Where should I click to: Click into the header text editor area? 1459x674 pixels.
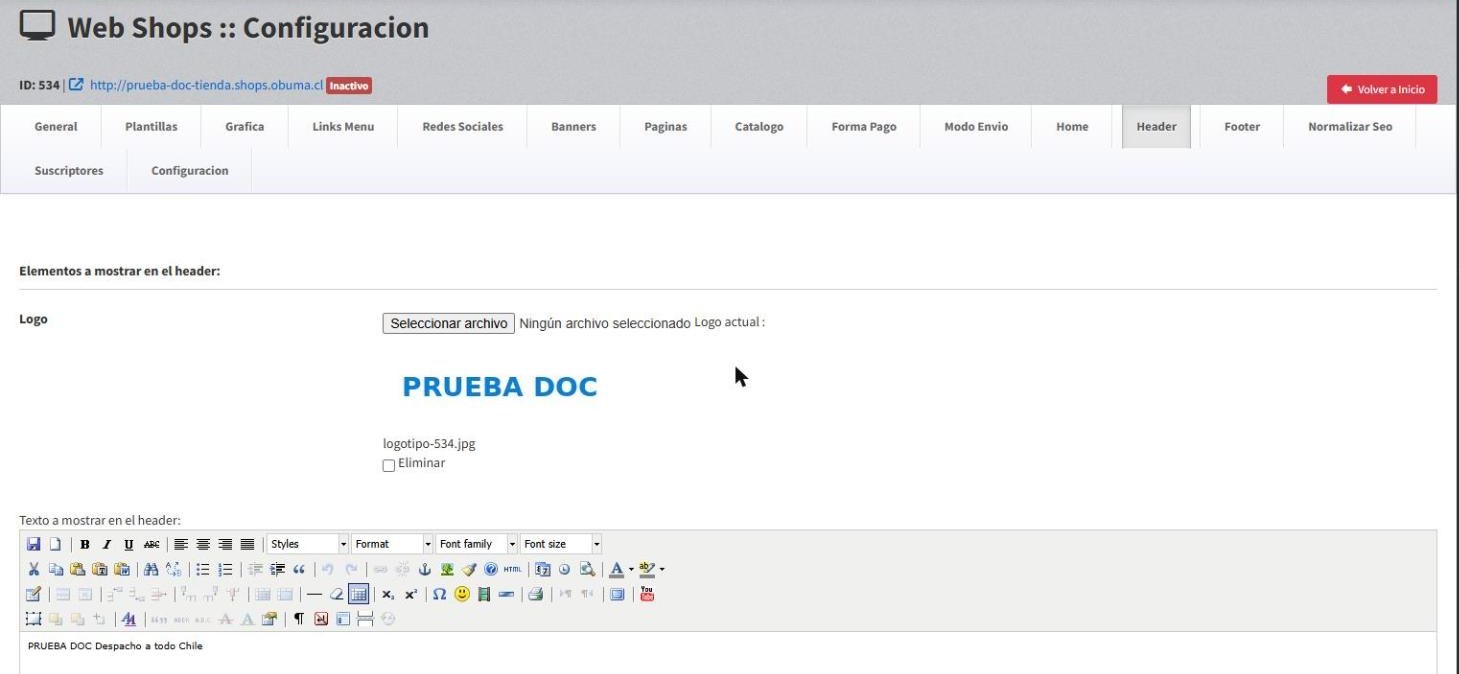[728, 652]
